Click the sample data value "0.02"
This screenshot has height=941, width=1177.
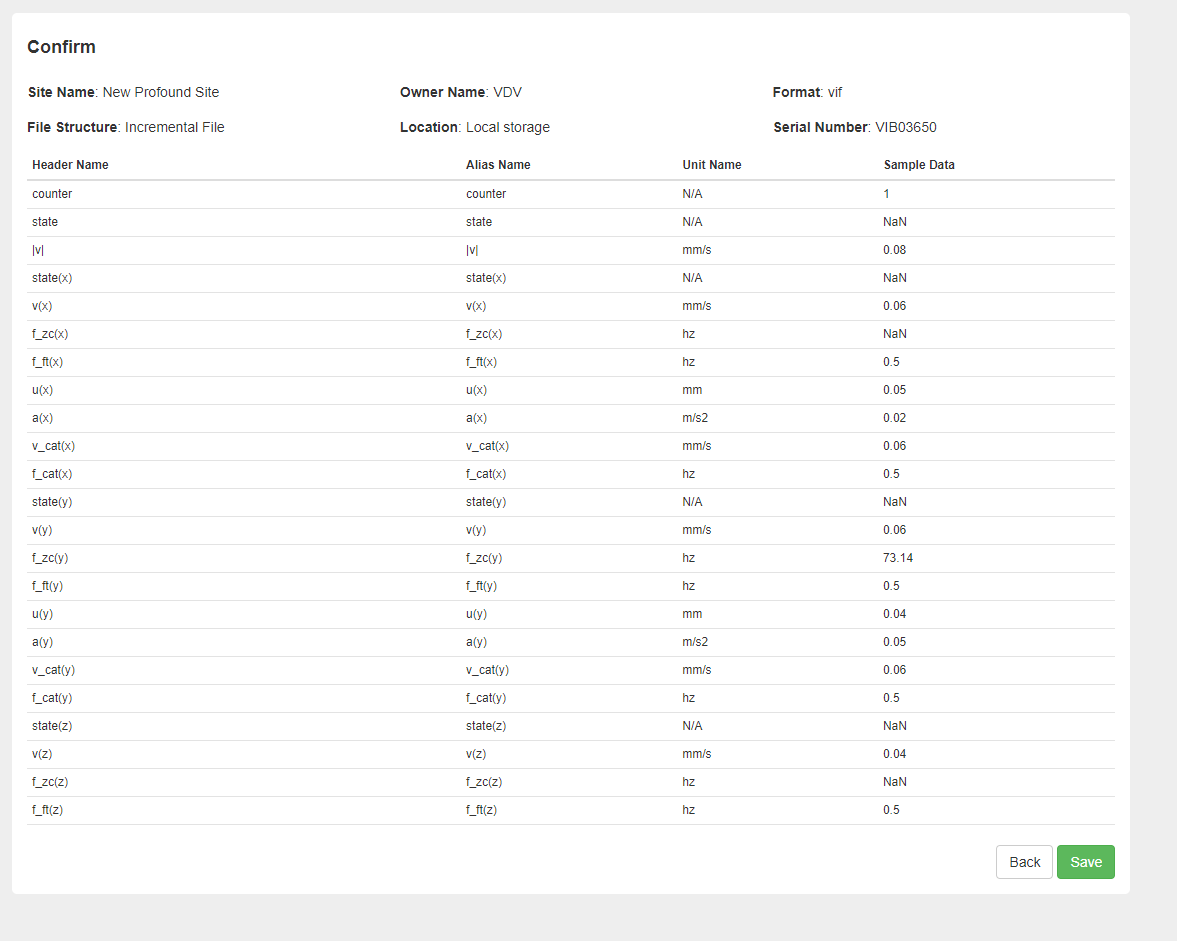[895, 418]
